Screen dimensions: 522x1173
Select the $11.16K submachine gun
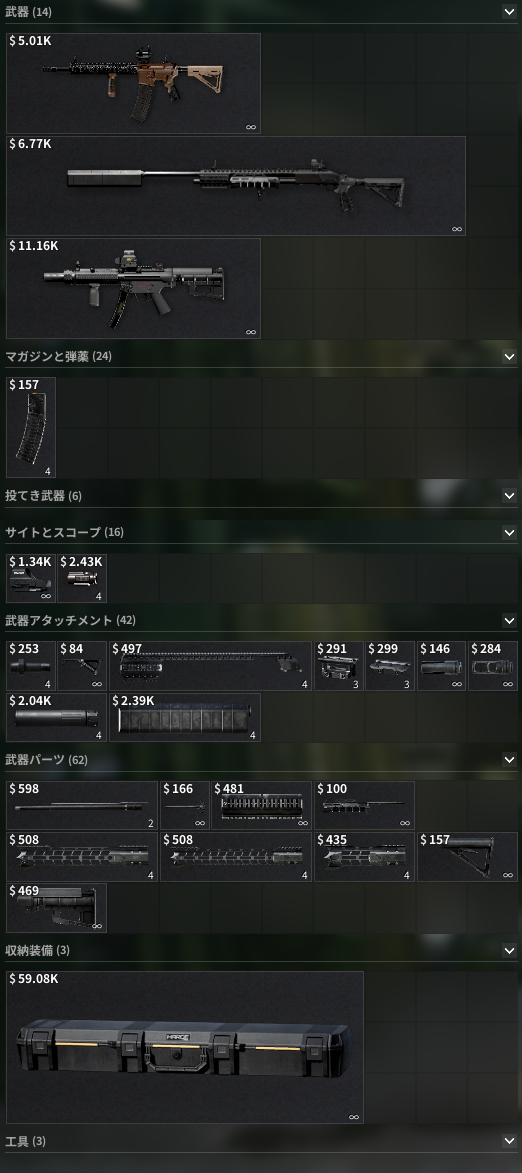[133, 288]
